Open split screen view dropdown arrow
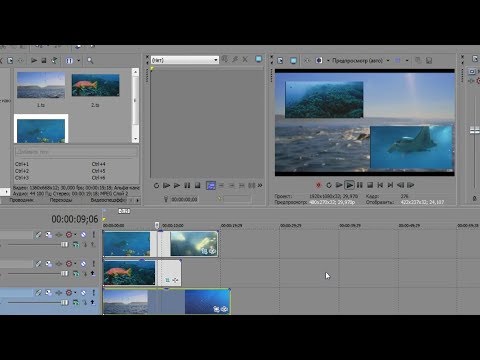The image size is (480, 360). (328, 61)
